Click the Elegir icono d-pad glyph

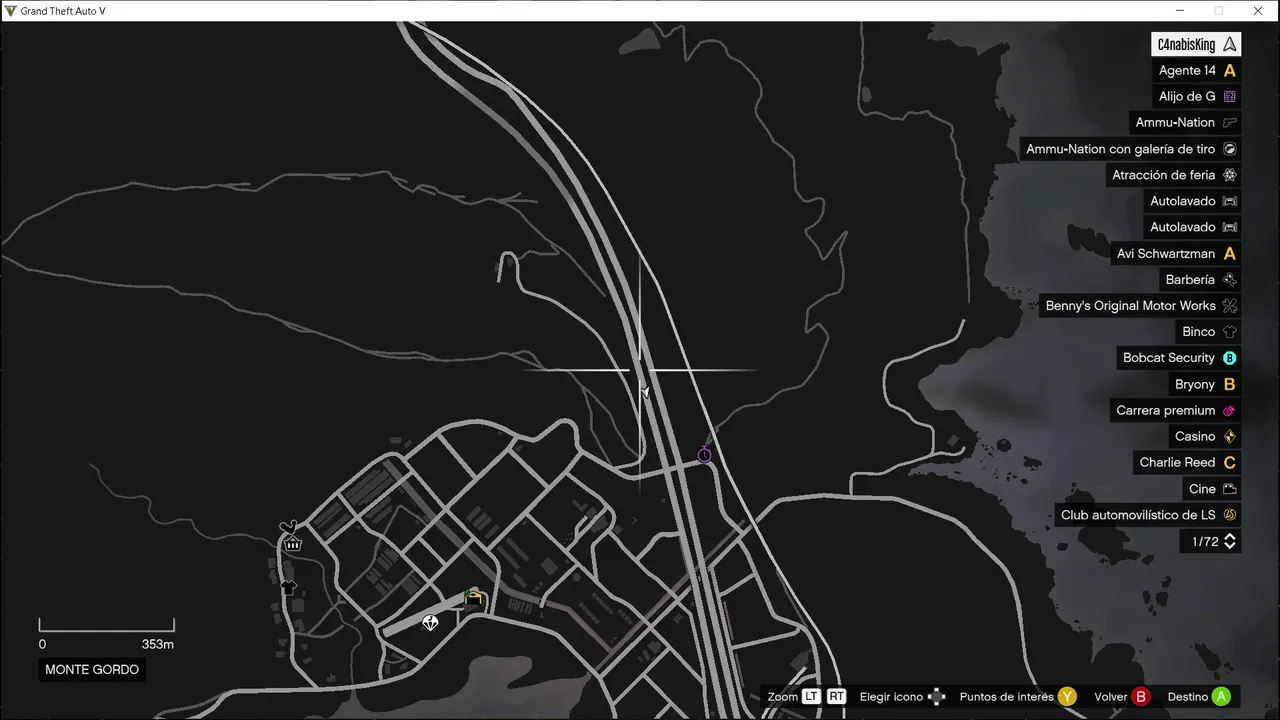tap(937, 697)
